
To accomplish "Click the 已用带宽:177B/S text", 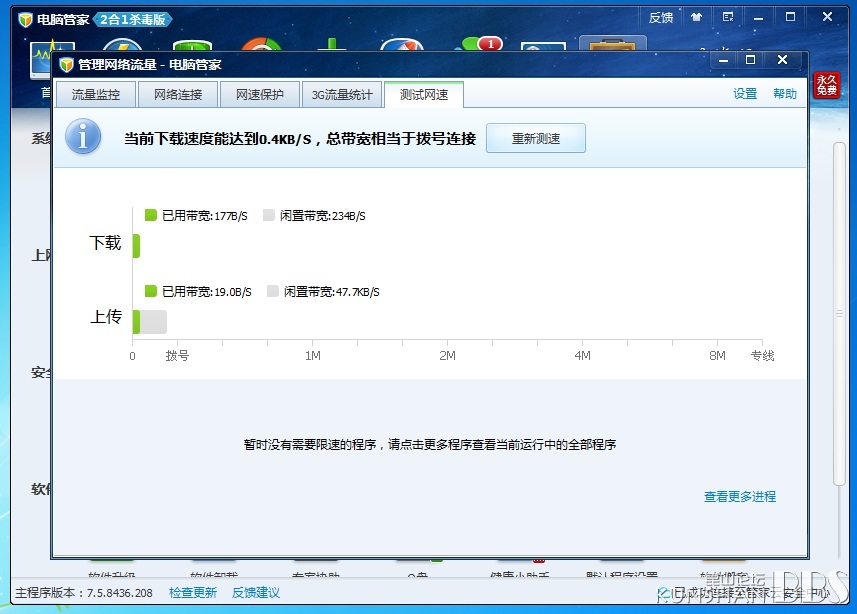I will click(x=205, y=216).
